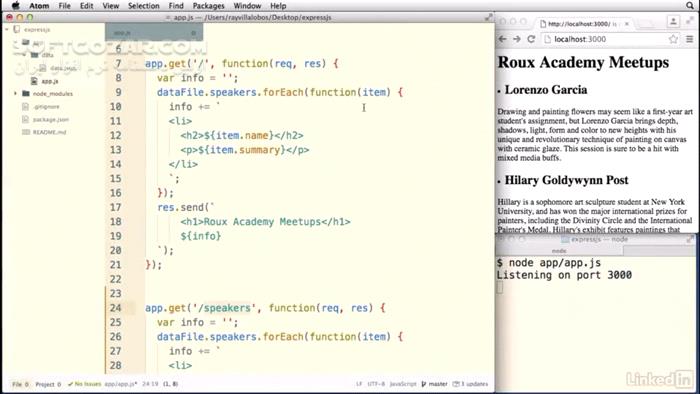The image size is (700, 394).
Task: Open the Edit menu
Action: point(87,6)
